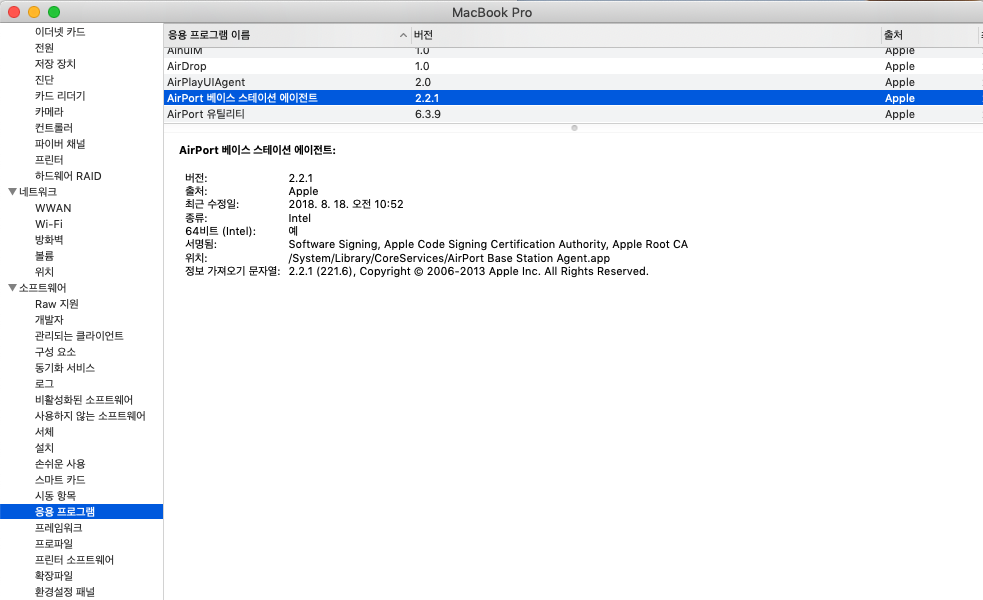Select the AirPlayUIAgent row
983x600 pixels.
[573, 82]
